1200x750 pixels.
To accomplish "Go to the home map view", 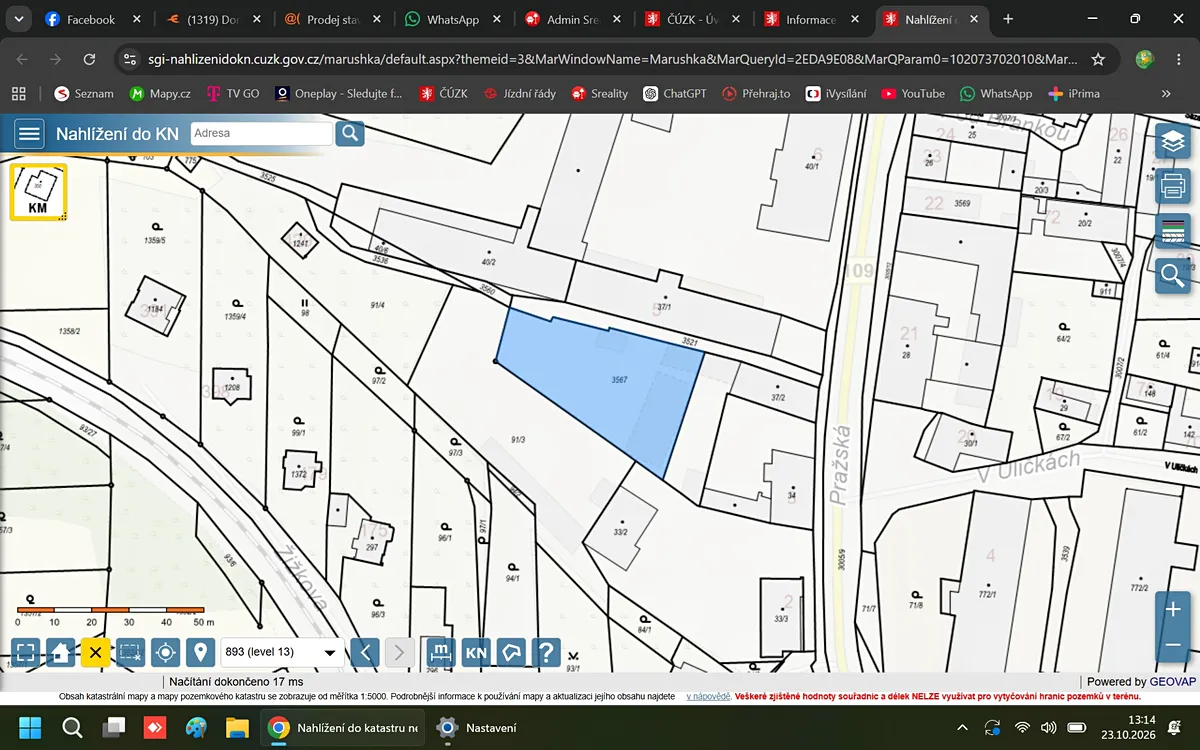I will click(61, 653).
